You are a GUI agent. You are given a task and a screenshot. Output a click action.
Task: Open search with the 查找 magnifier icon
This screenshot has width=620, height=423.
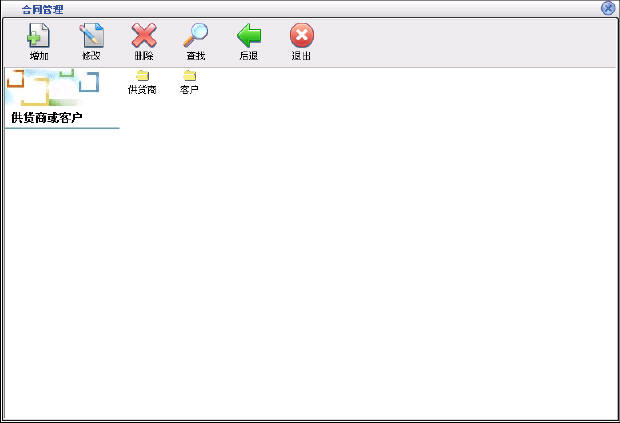tap(195, 36)
